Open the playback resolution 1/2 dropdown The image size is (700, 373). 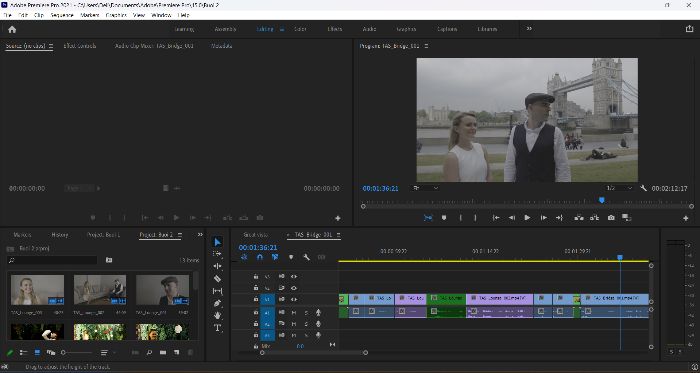(x=620, y=188)
